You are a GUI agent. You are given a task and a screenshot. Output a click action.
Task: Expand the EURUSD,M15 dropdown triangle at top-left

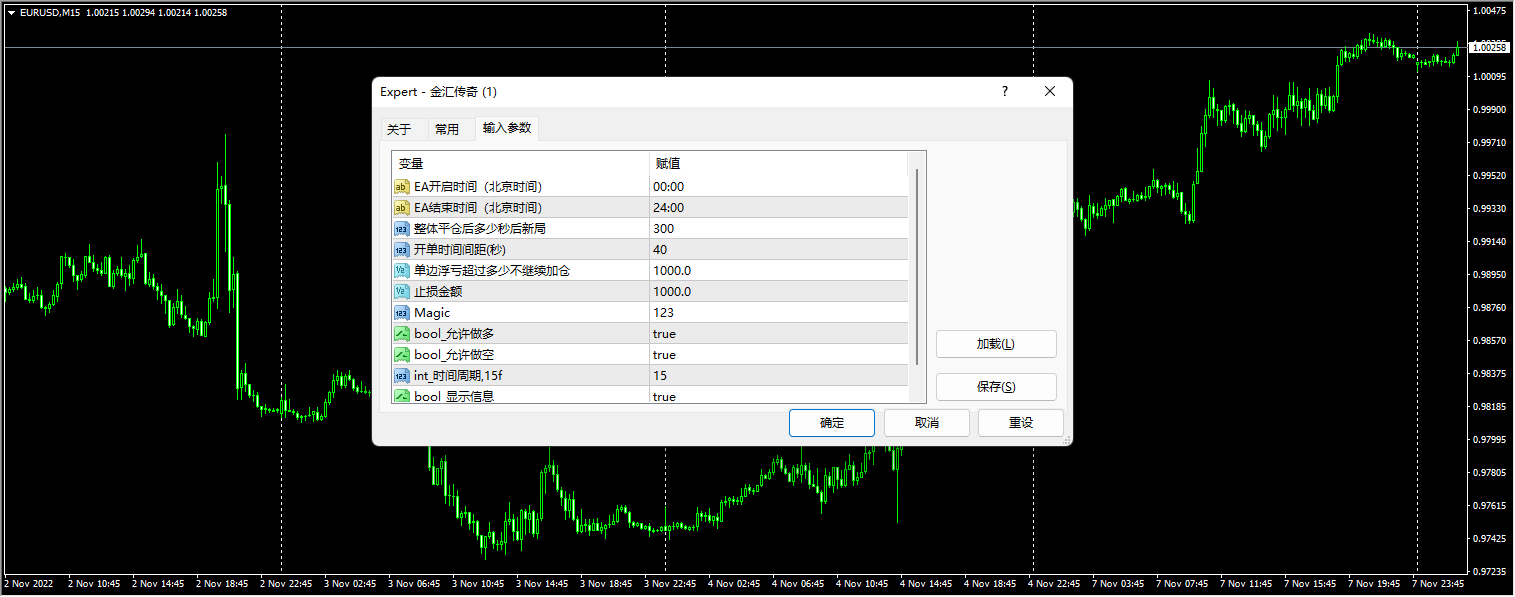(x=10, y=12)
